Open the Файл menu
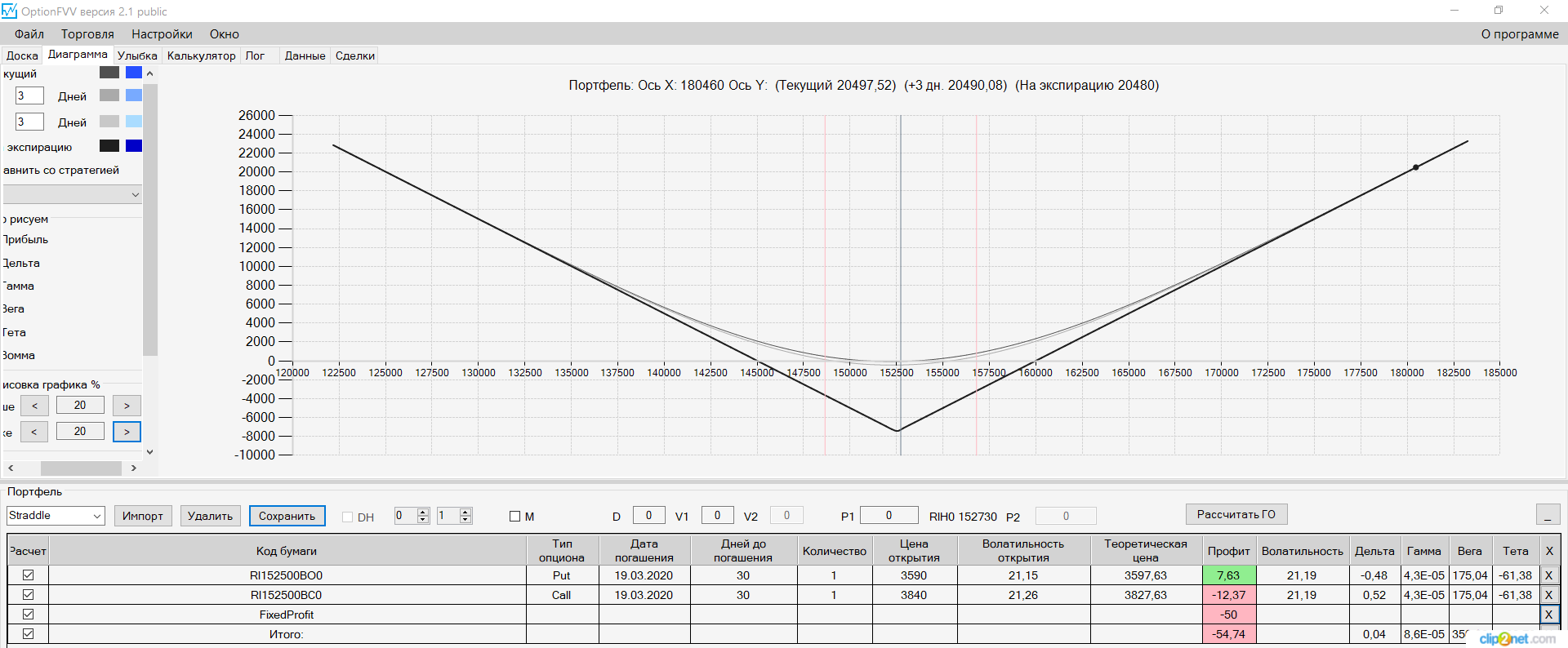Screen dimensions: 1568x648 [29, 34]
